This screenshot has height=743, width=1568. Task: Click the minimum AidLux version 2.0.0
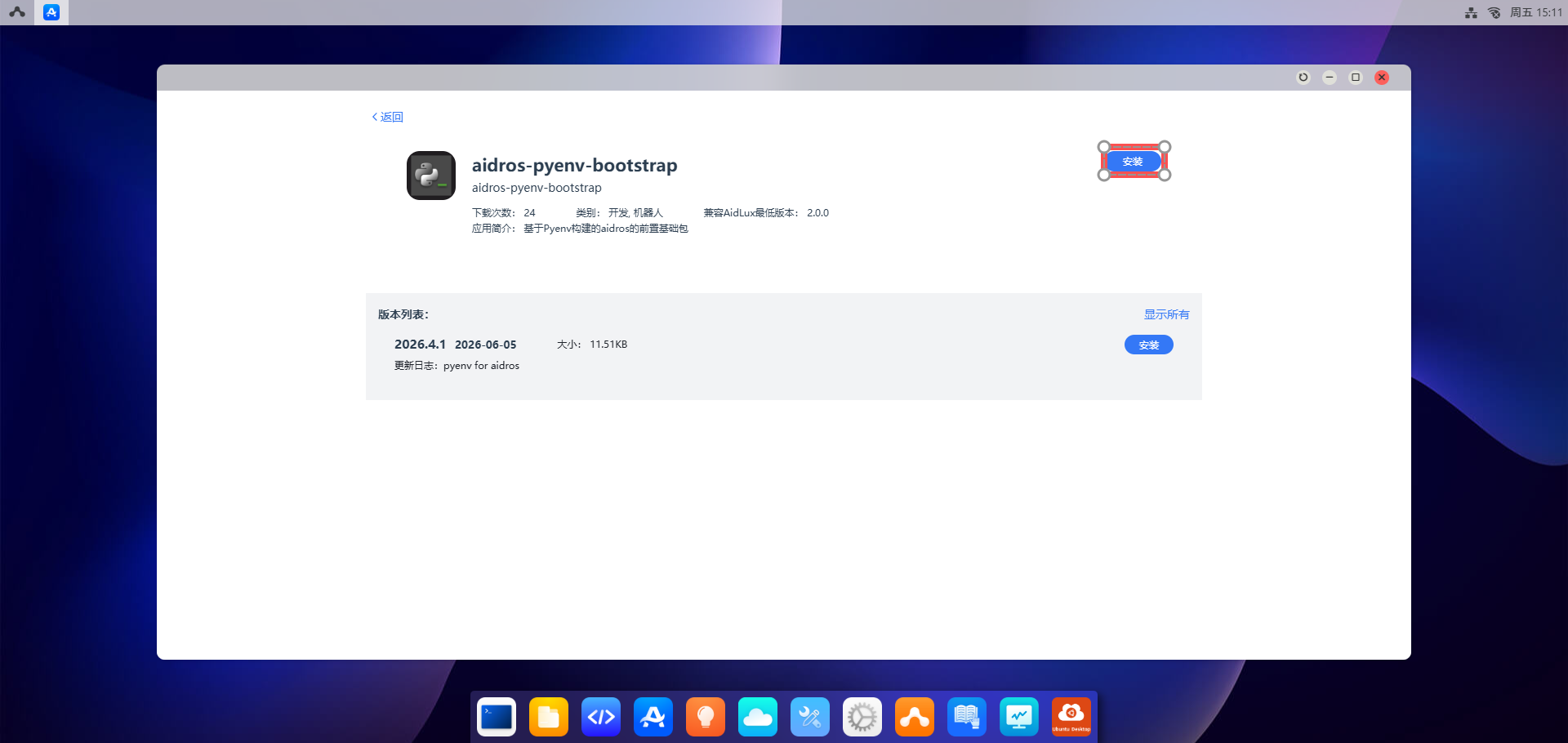pos(818,213)
